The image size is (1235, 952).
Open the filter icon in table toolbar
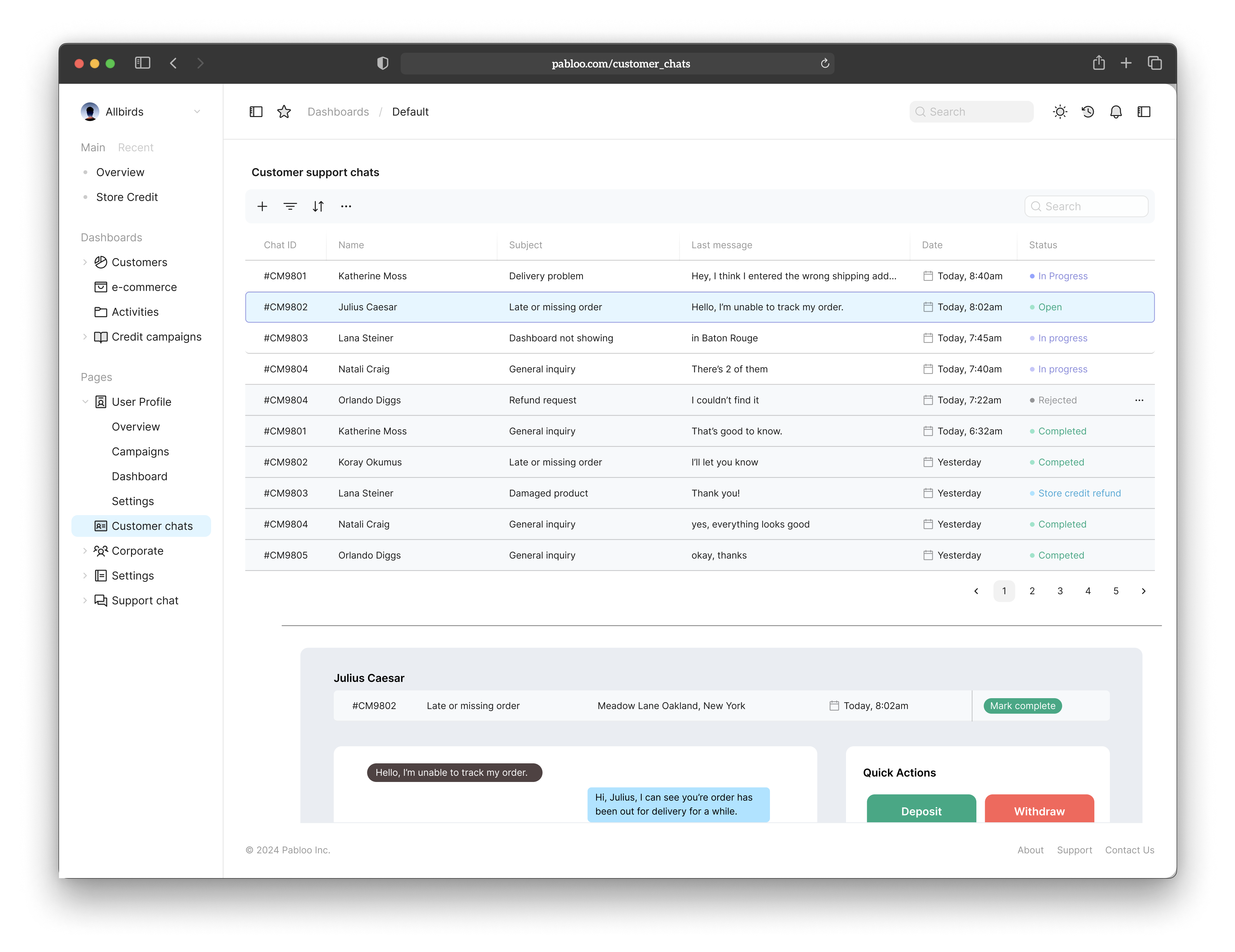[x=290, y=206]
